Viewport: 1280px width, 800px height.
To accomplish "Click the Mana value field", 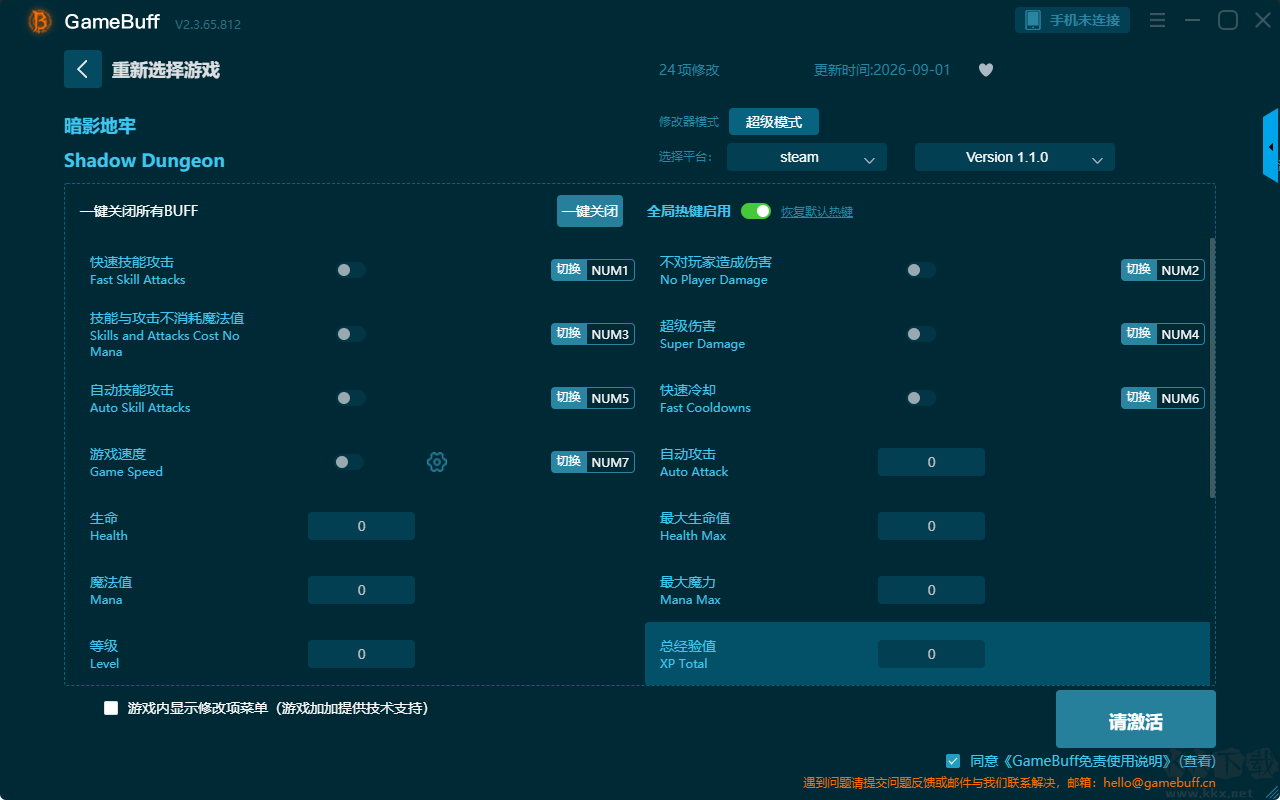I will pyautogui.click(x=361, y=590).
